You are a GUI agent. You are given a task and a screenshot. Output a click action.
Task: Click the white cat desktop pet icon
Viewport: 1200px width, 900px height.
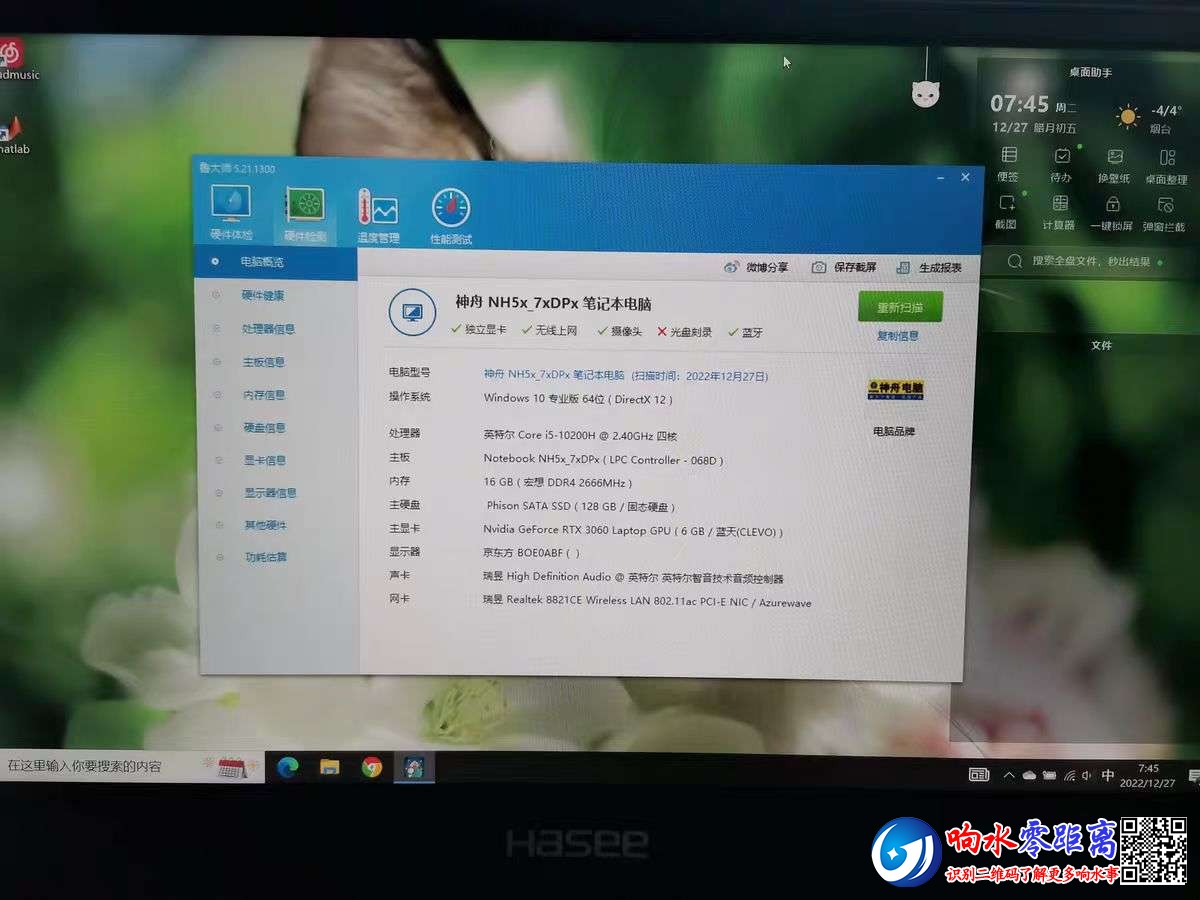click(x=925, y=94)
